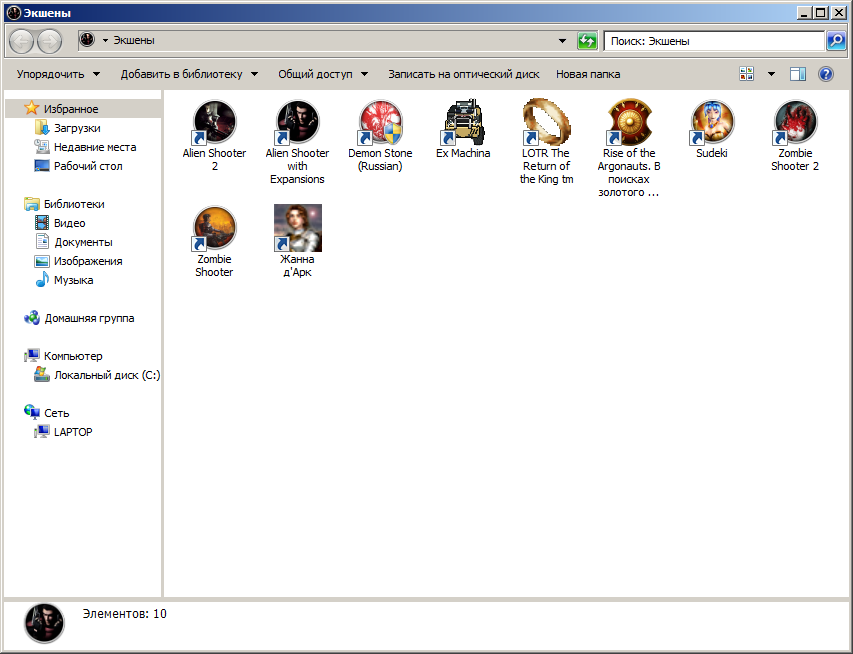This screenshot has width=853, height=654.
Task: Click the green Refresh button
Action: pos(588,41)
